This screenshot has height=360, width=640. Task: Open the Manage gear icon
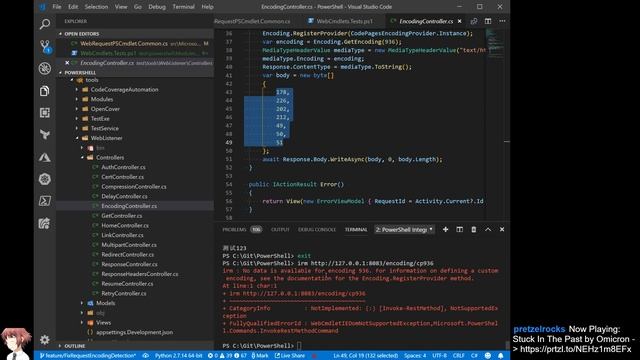point(45,340)
